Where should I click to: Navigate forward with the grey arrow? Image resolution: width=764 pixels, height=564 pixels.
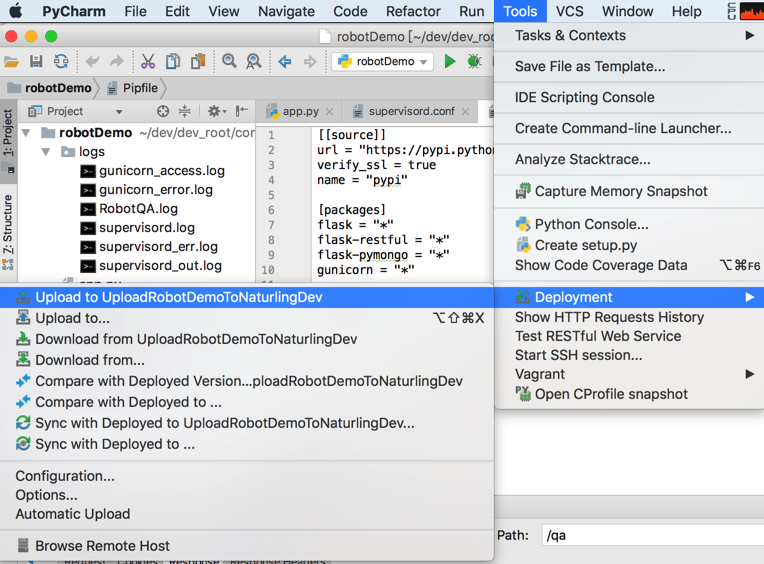click(x=310, y=61)
